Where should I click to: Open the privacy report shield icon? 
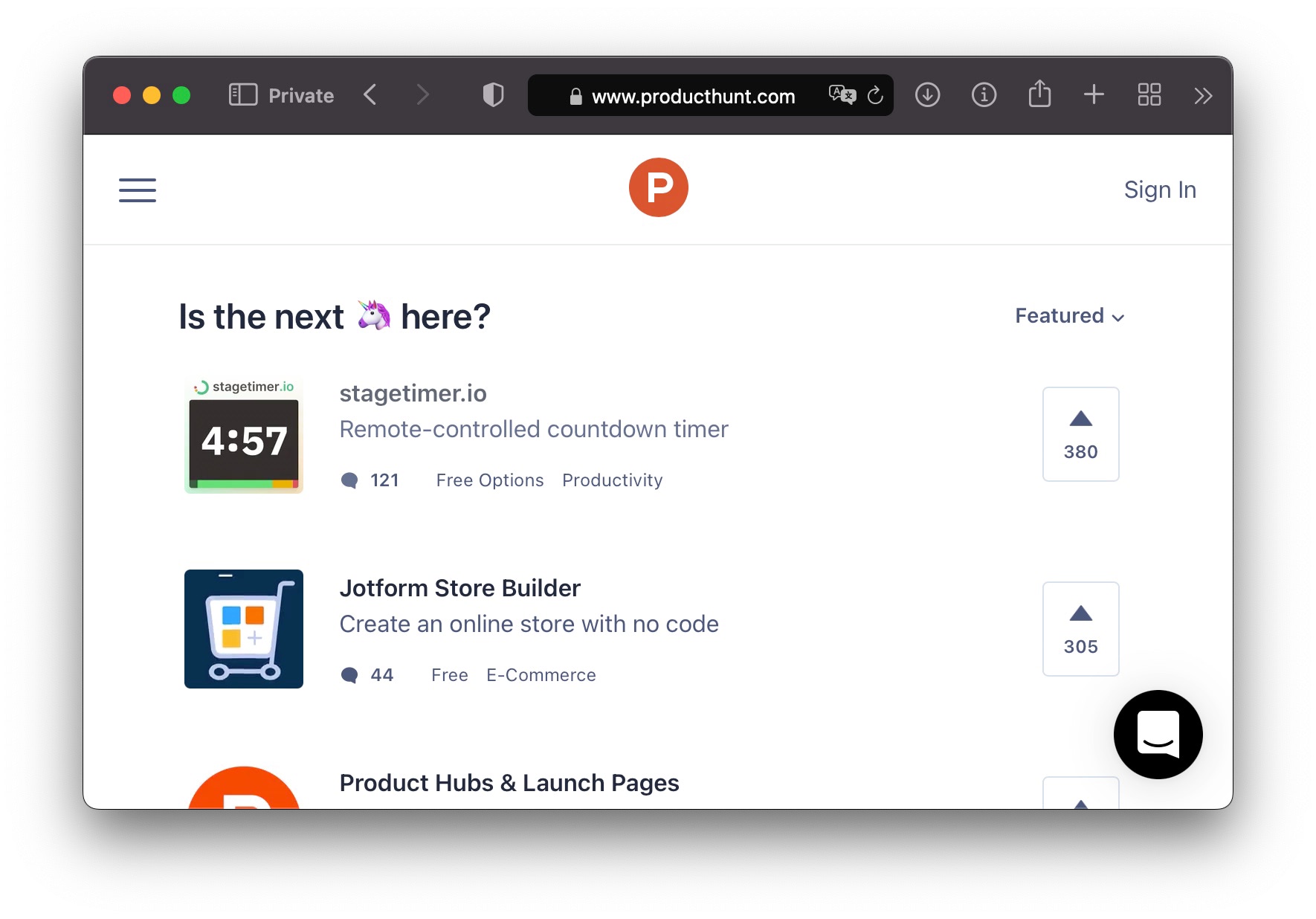click(493, 95)
